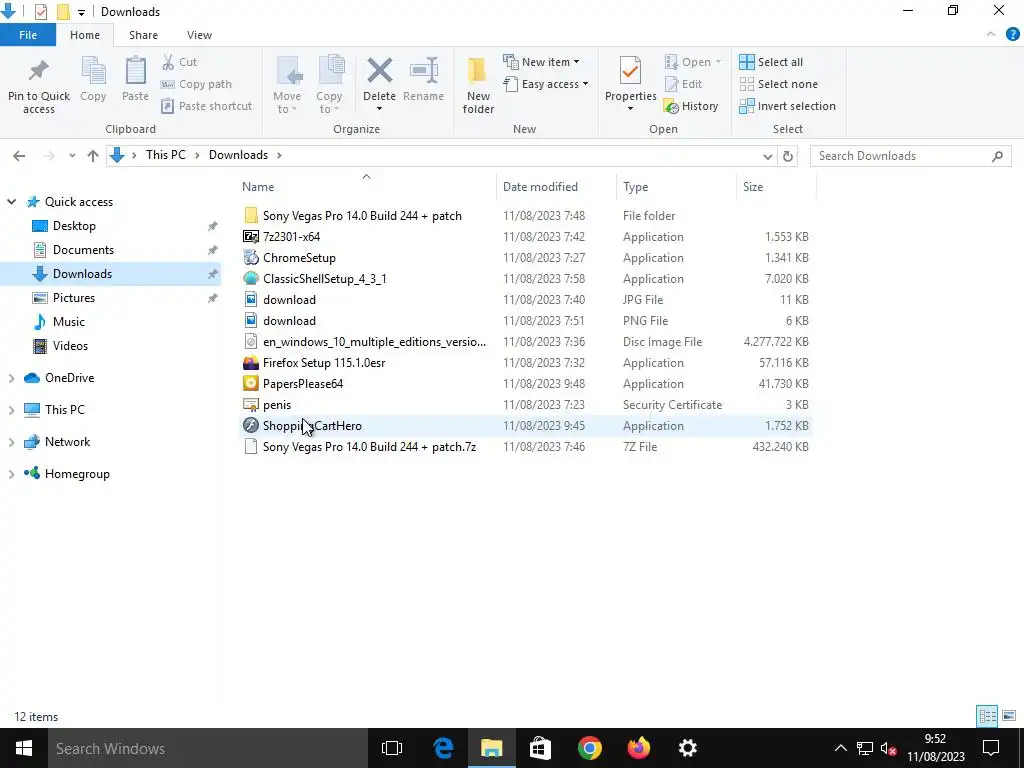Viewport: 1024px width, 768px height.
Task: Select Pictures in navigation pane
Action: pos(74,298)
